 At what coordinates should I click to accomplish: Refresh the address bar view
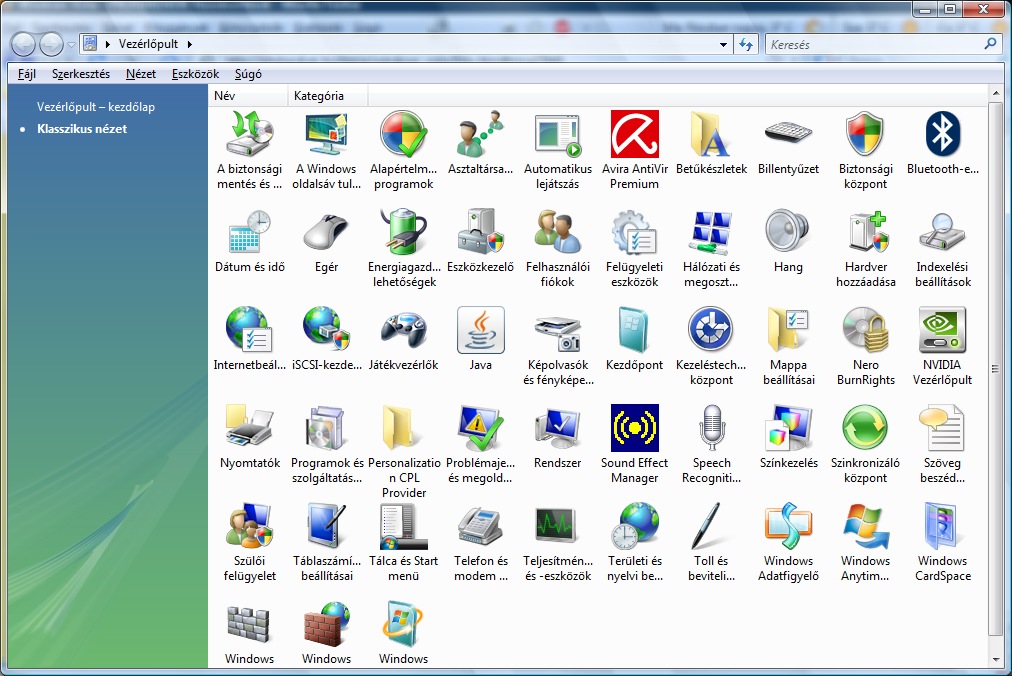click(x=746, y=45)
